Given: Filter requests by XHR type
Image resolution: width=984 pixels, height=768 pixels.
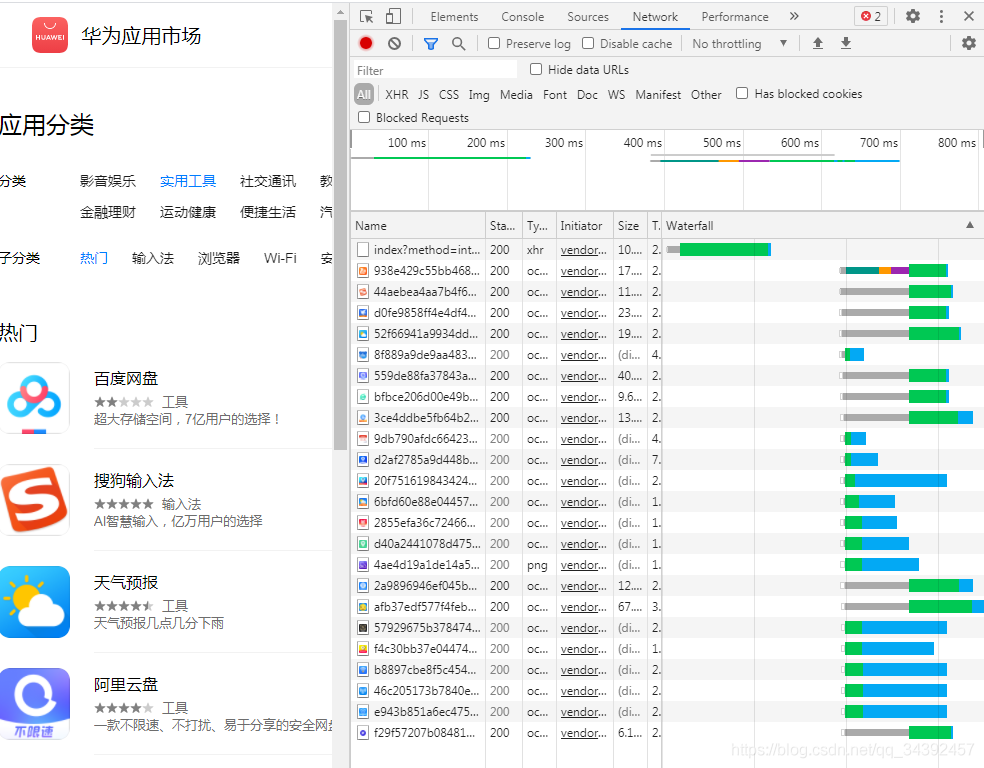Looking at the screenshot, I should tap(396, 94).
